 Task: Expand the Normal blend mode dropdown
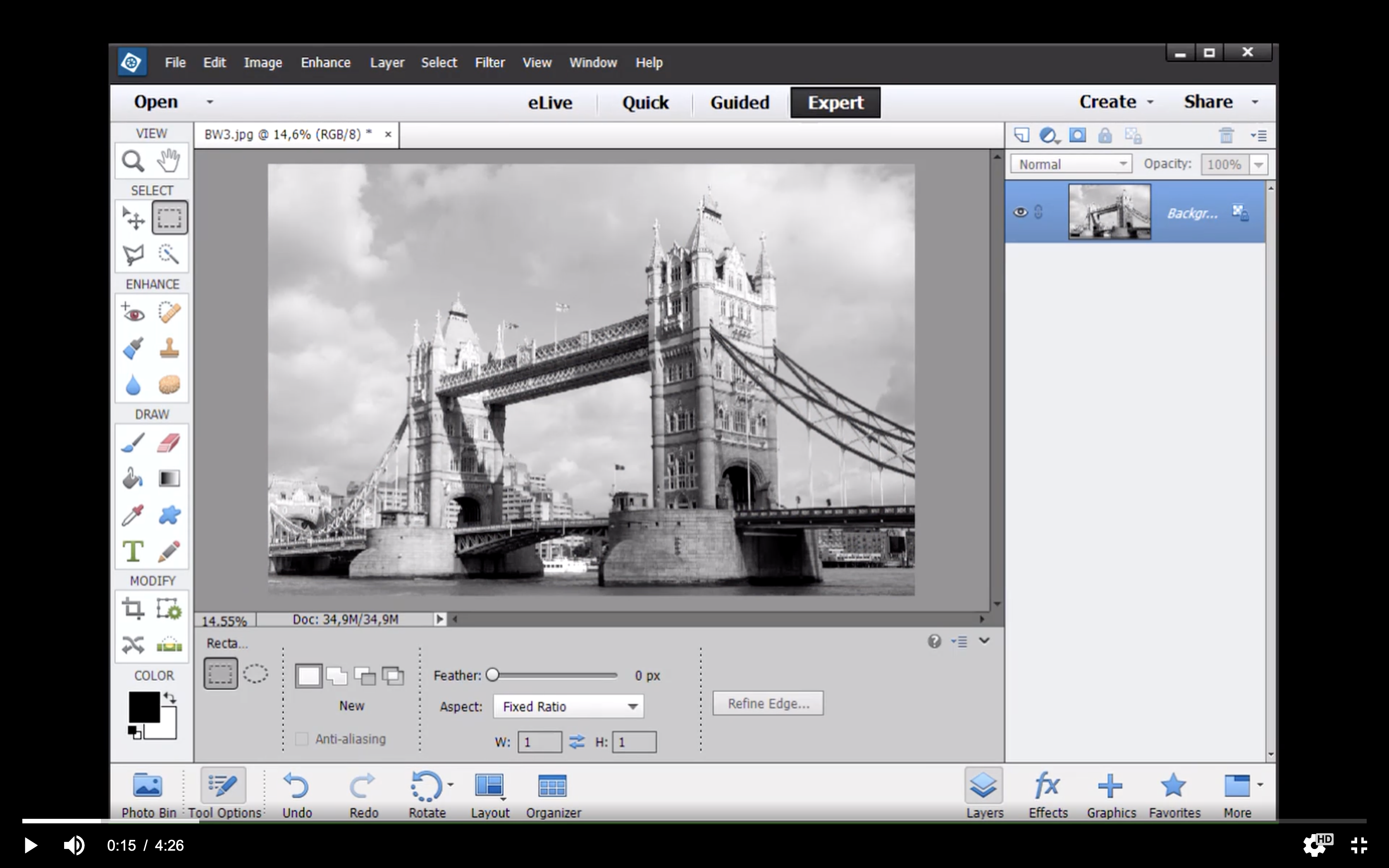[1070, 164]
